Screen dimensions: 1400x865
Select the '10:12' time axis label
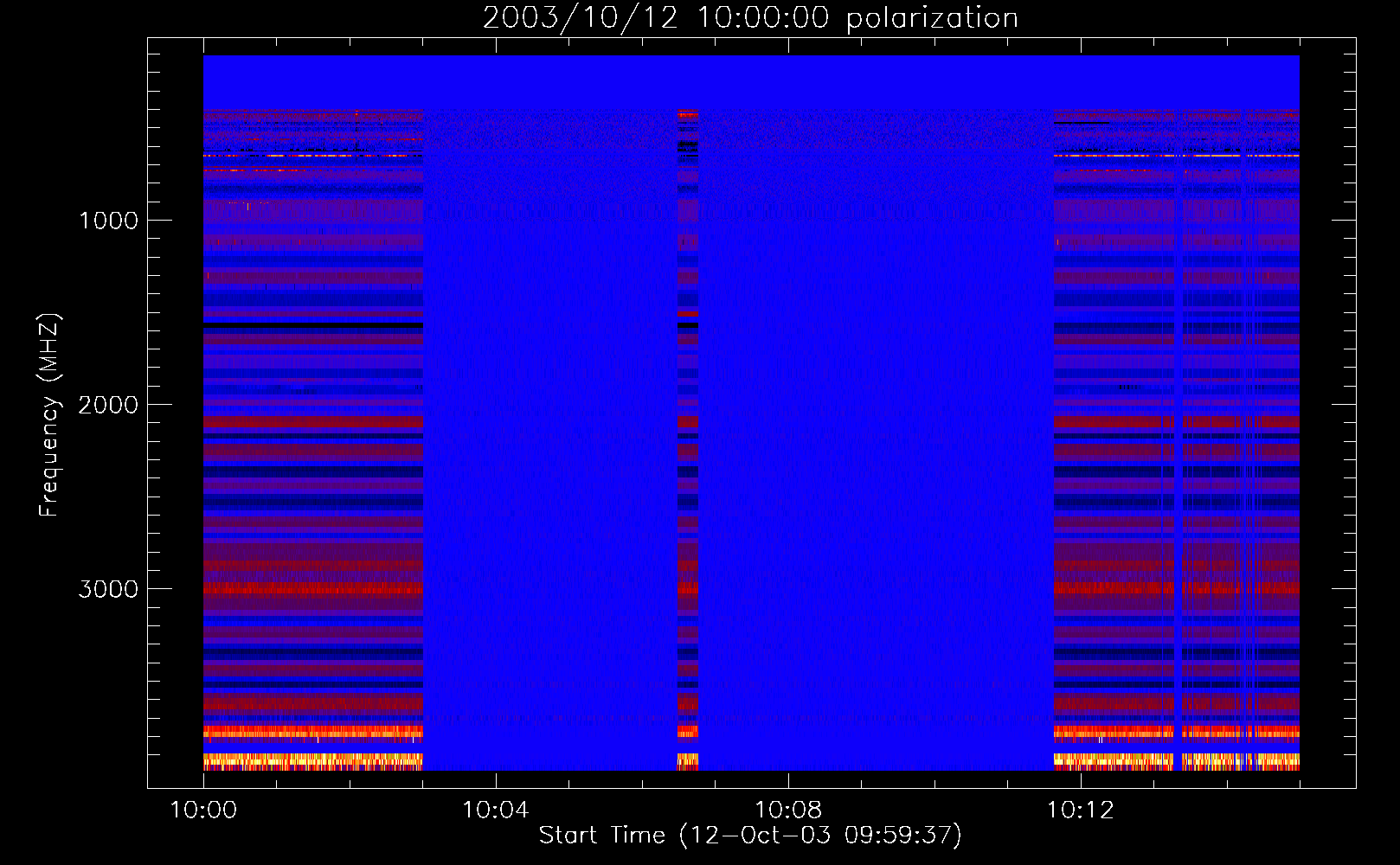[x=1080, y=811]
